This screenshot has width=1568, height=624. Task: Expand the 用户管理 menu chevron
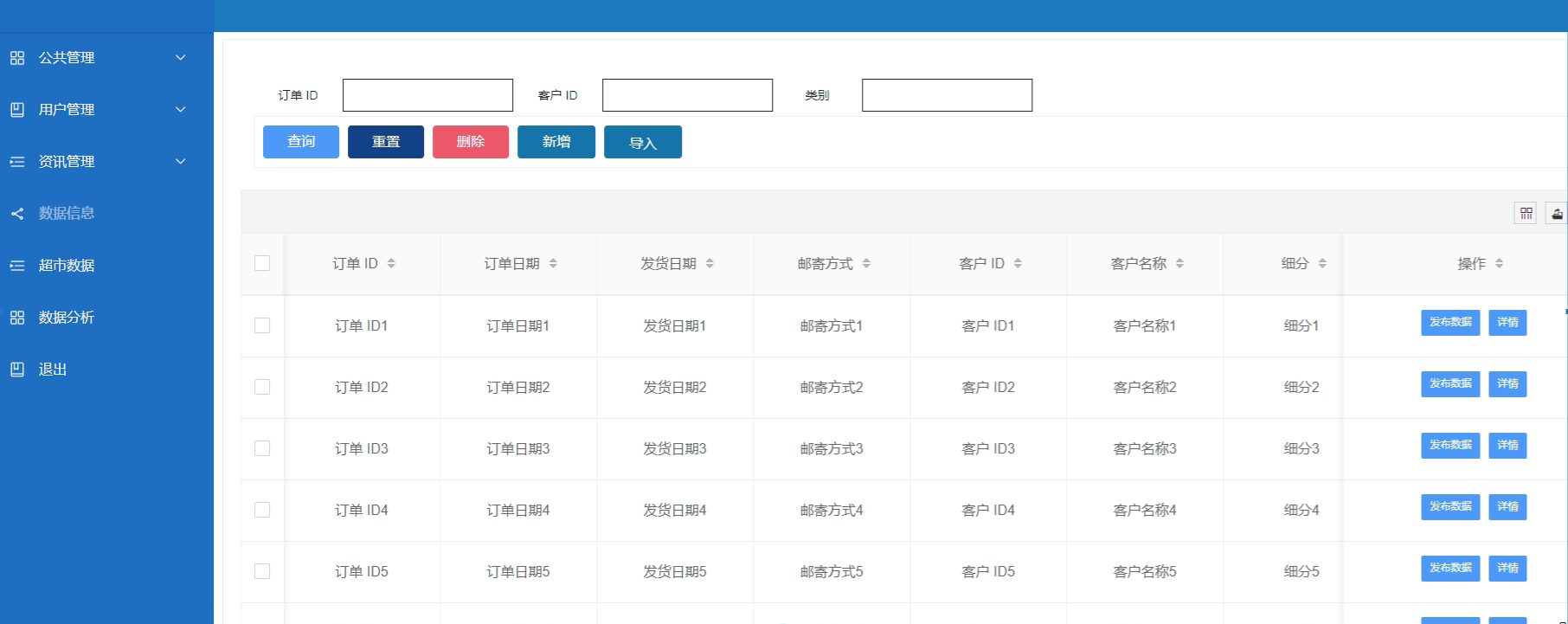click(181, 110)
